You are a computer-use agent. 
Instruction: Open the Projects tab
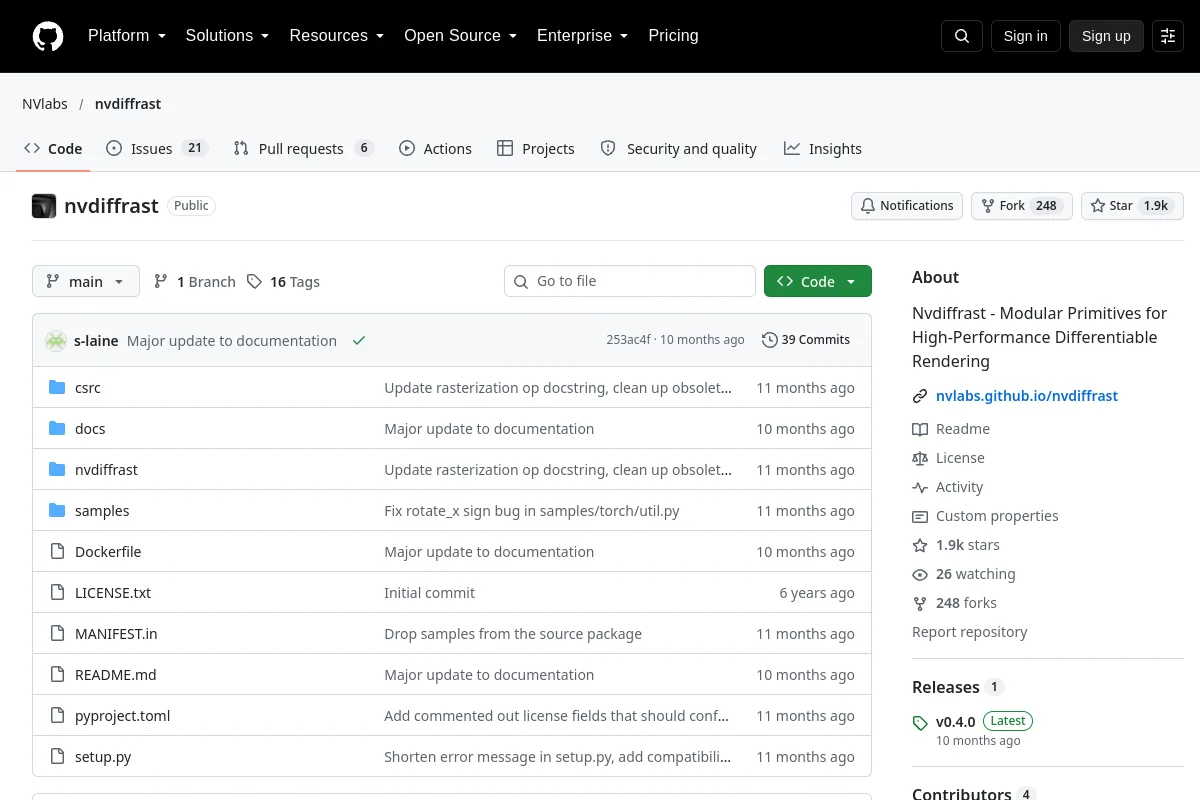tap(536, 148)
